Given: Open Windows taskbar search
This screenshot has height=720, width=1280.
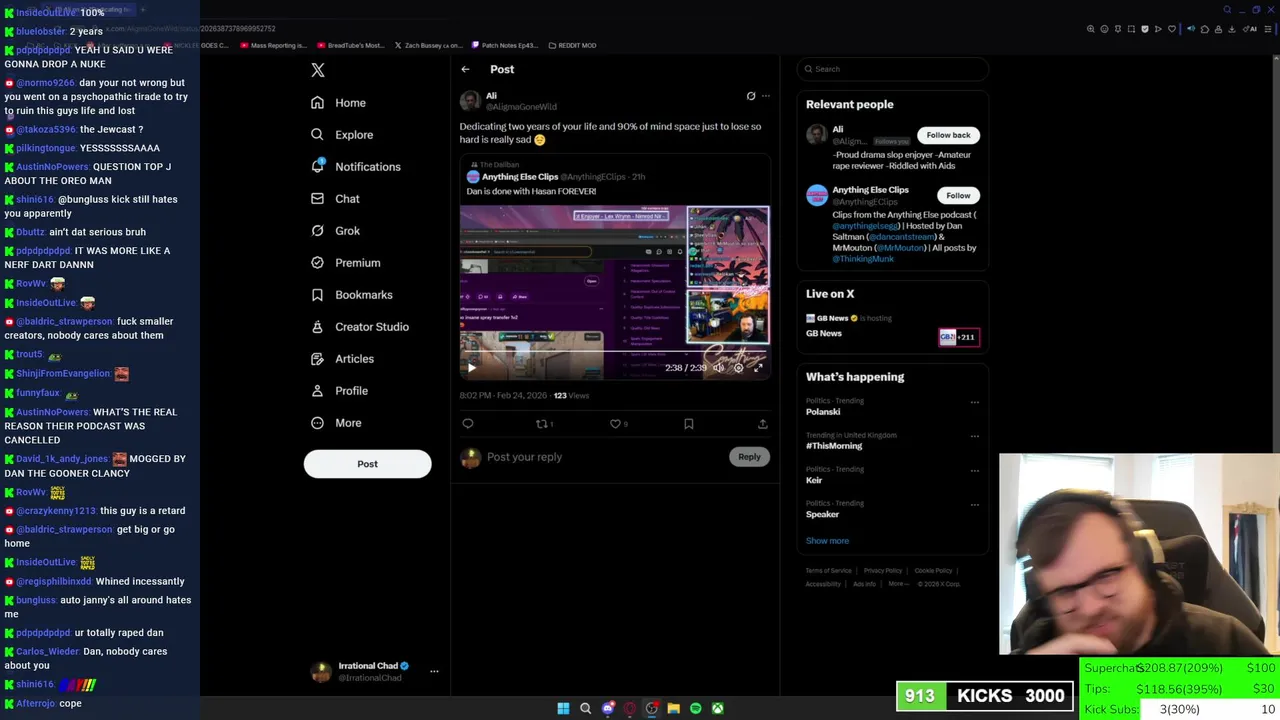Looking at the screenshot, I should coord(585,708).
